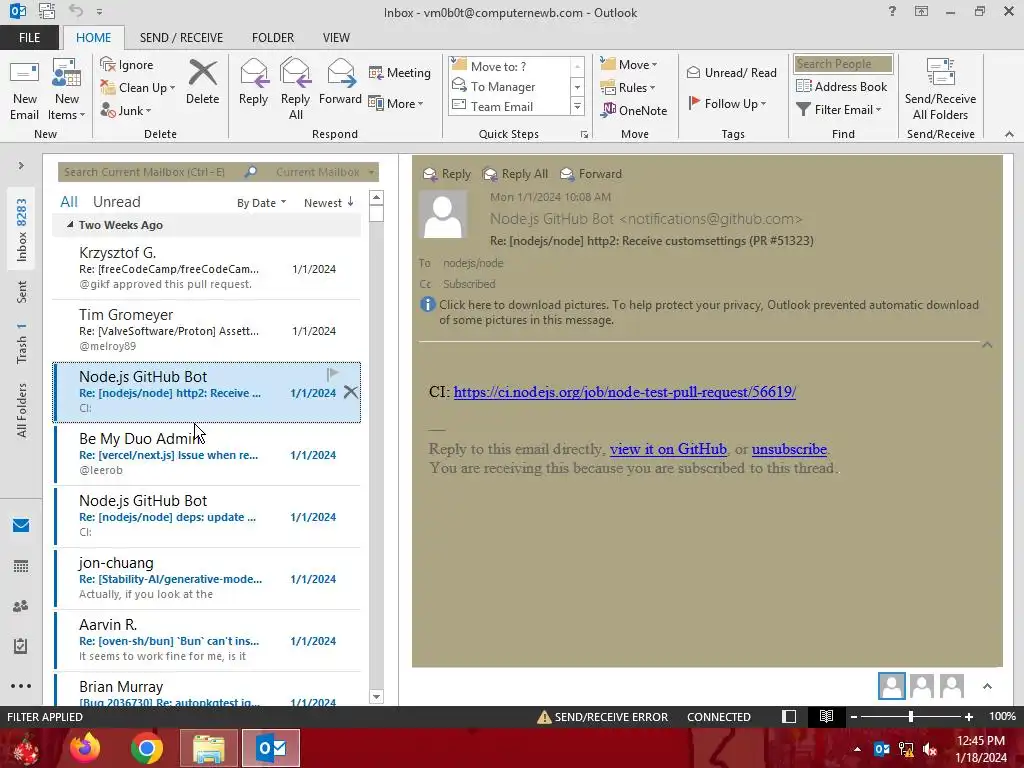Collapse the ribbon
This screenshot has width=1024, height=768.
click(1009, 134)
